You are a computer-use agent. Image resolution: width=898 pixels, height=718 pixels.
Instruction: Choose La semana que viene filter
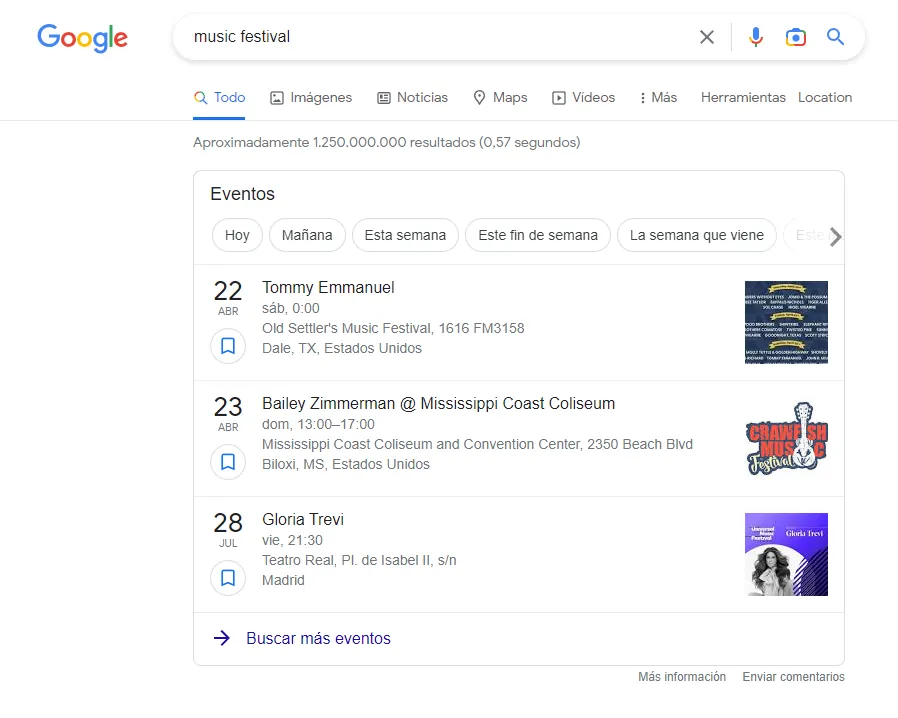point(696,235)
